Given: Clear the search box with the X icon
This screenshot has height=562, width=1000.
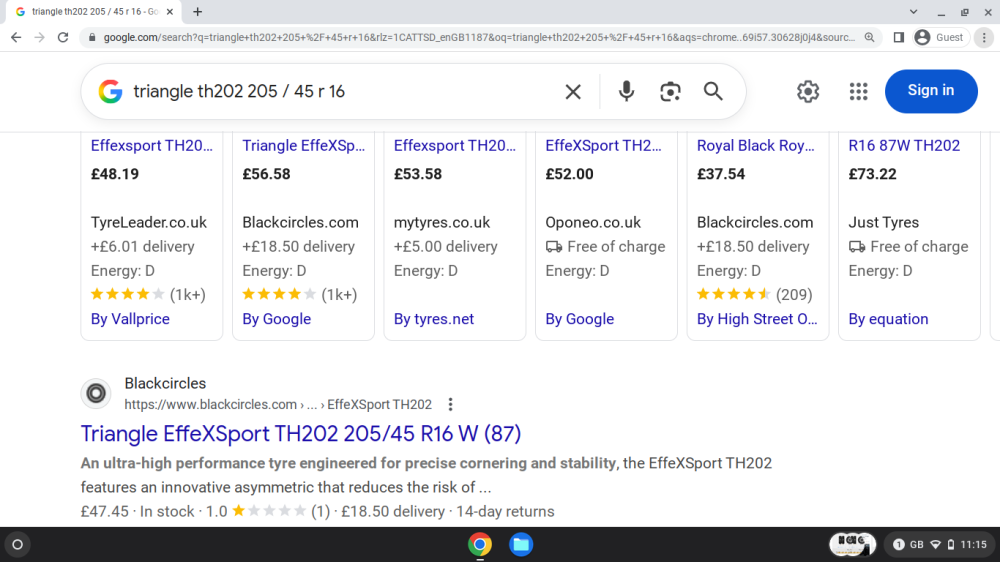Looking at the screenshot, I should [x=573, y=92].
